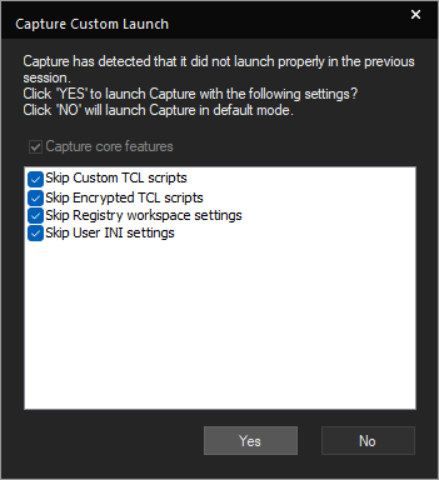439x480 pixels.
Task: Click the "Click 'NO' will launch" instruction line
Action: click(158, 110)
